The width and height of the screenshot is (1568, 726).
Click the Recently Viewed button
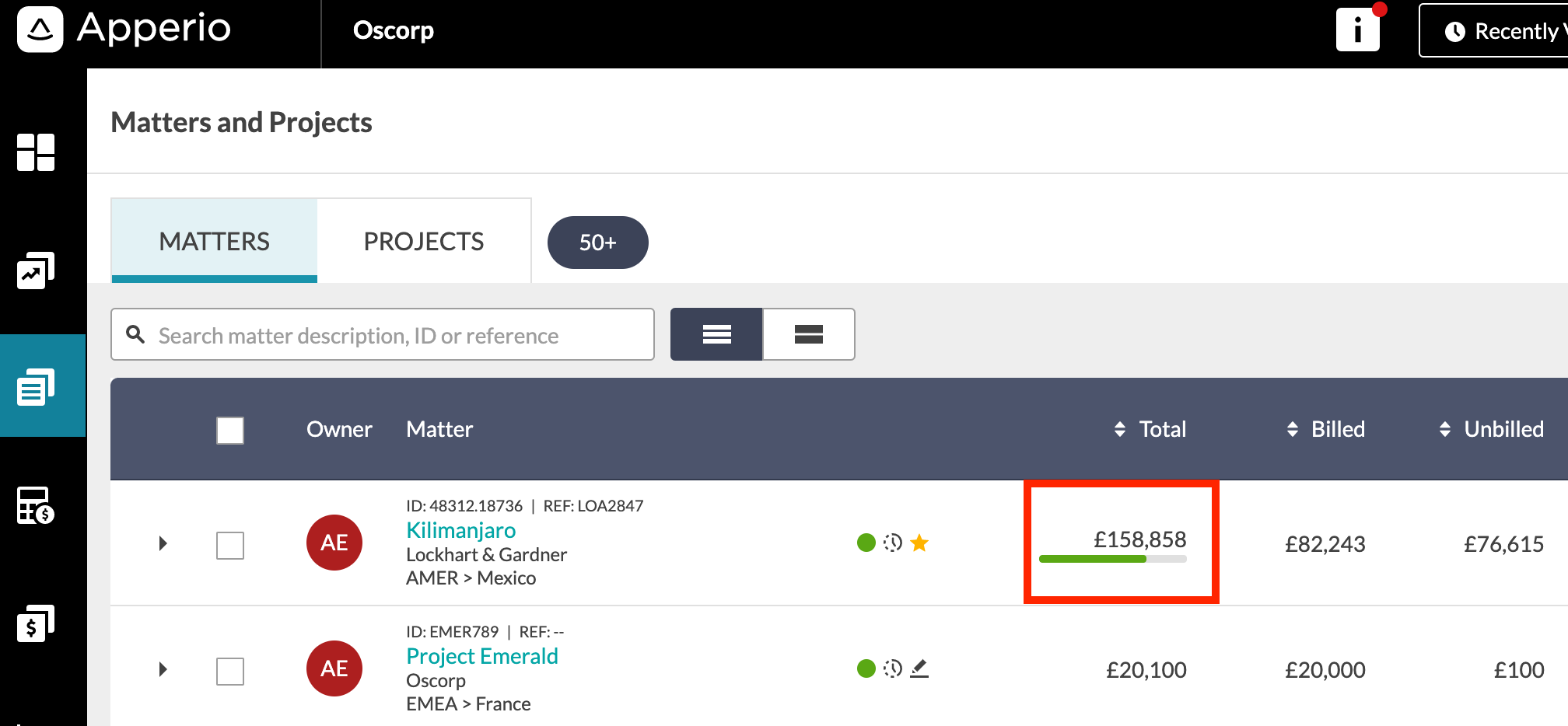1494,31
